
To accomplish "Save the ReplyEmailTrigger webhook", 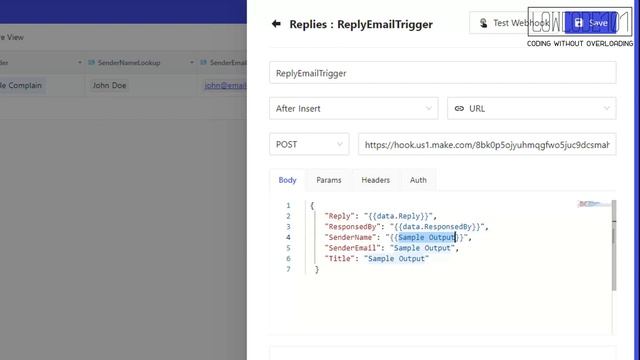I will [x=591, y=23].
